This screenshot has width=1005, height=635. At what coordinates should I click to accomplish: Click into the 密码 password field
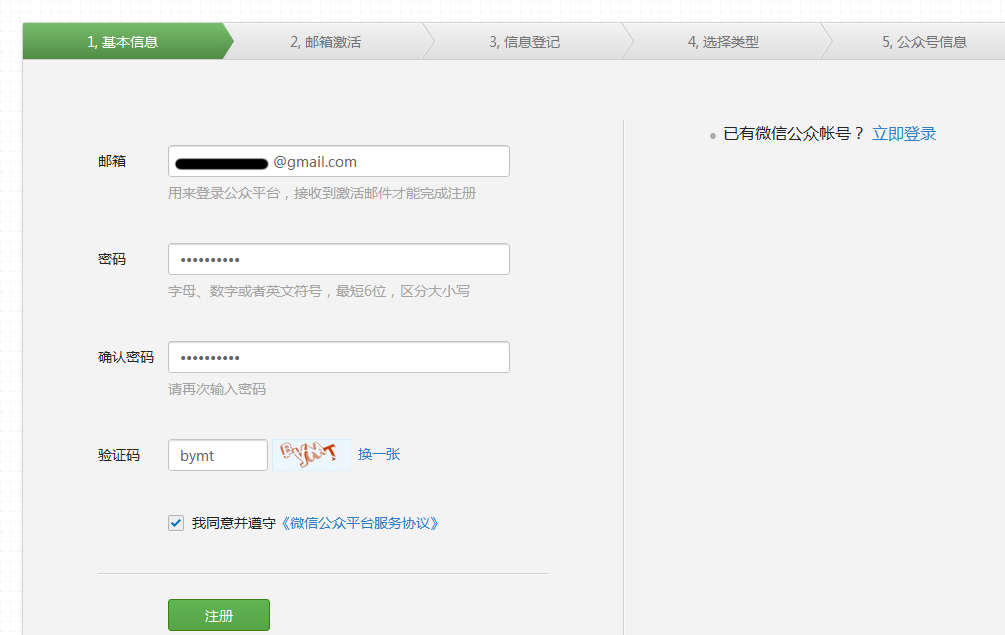pyautogui.click(x=338, y=259)
